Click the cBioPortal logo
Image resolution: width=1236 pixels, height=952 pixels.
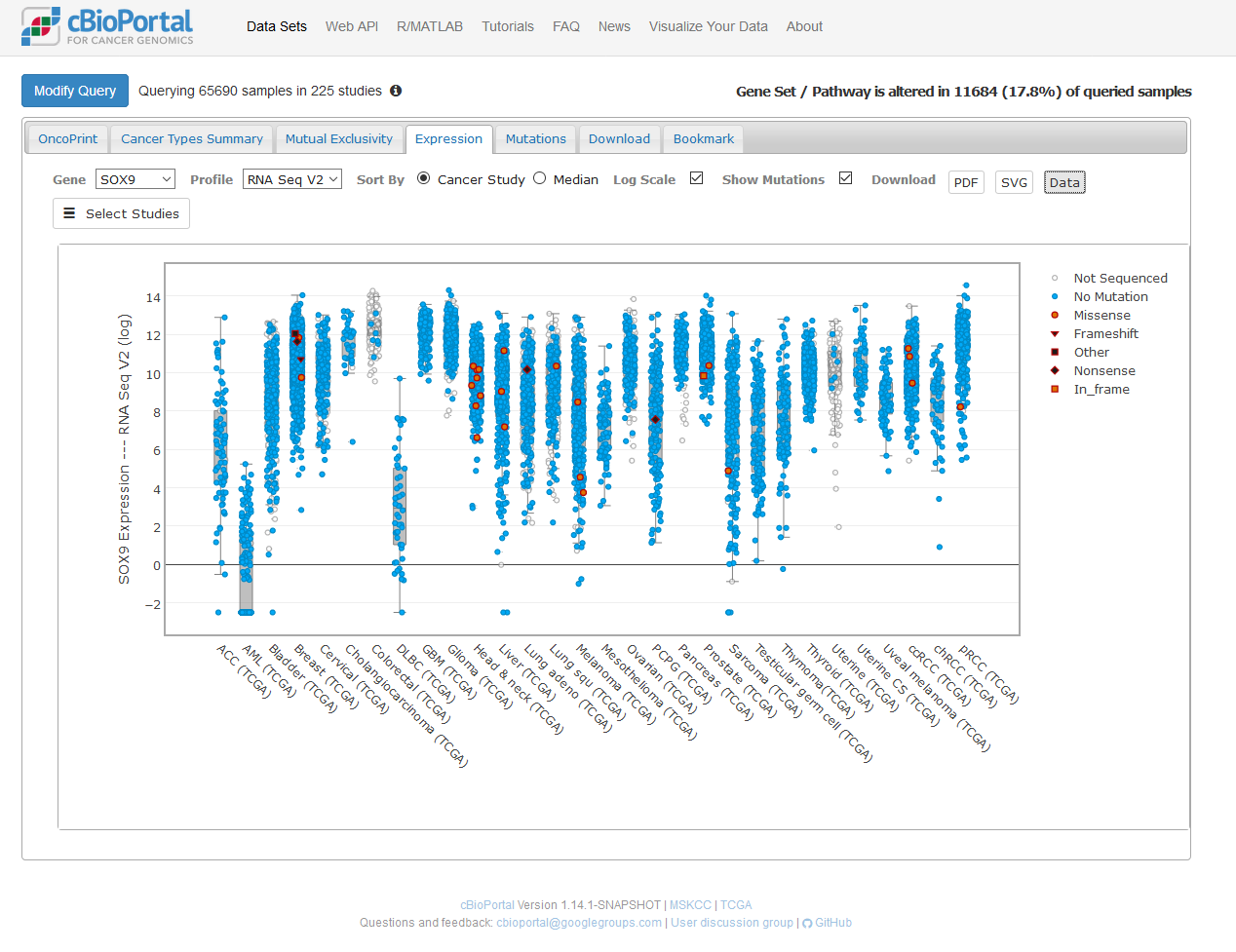tap(107, 26)
